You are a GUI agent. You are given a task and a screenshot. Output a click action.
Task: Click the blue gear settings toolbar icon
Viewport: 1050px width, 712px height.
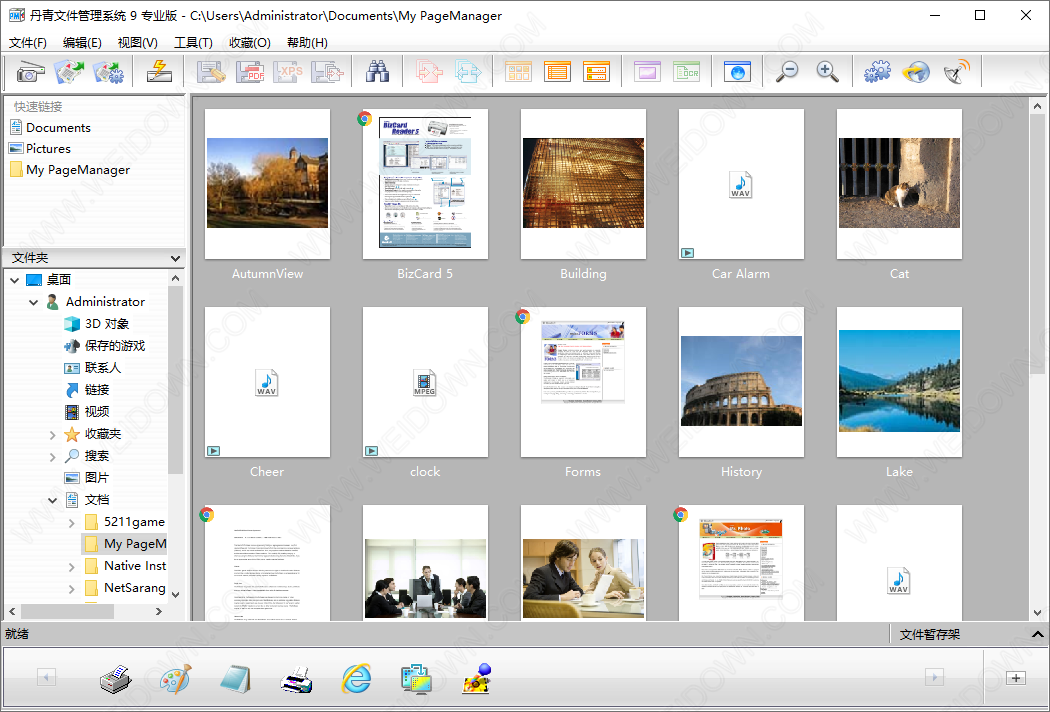877,71
